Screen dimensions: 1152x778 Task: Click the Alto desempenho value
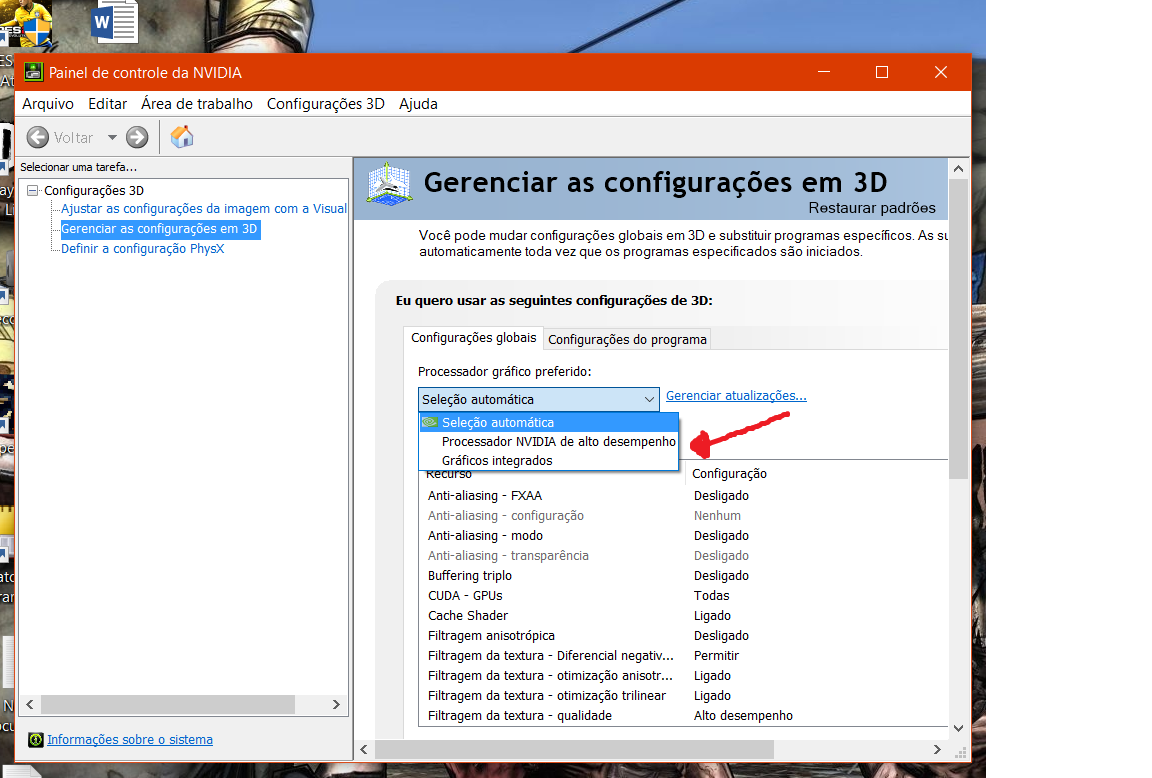743,716
